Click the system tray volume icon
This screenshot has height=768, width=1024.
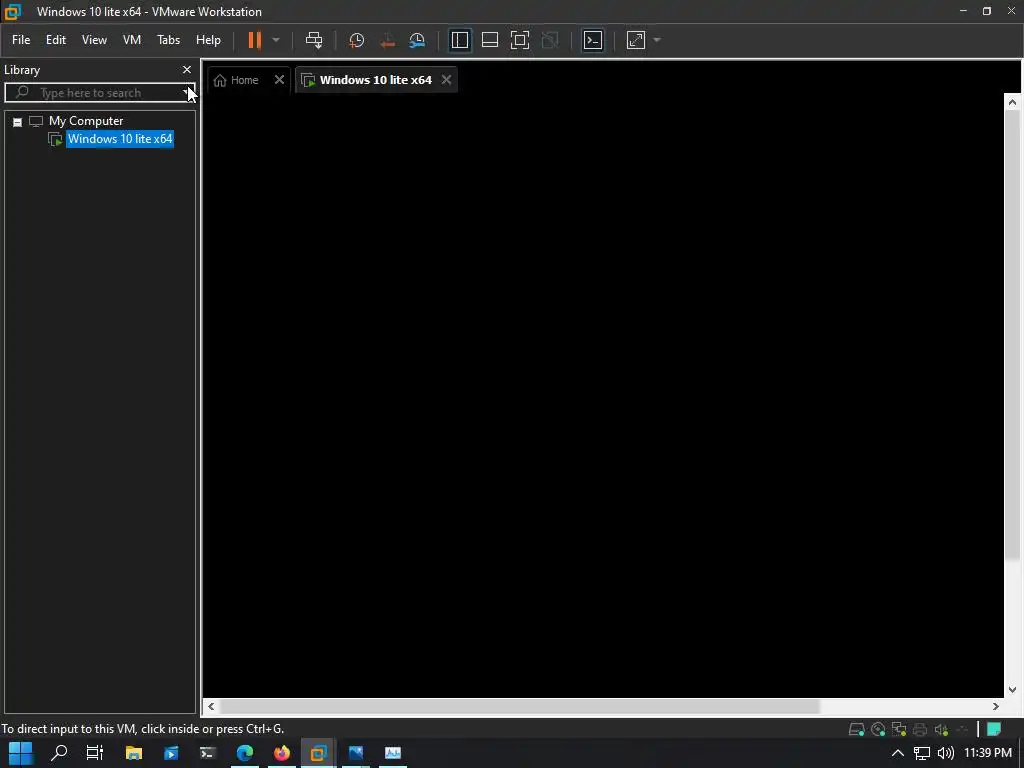pos(946,753)
